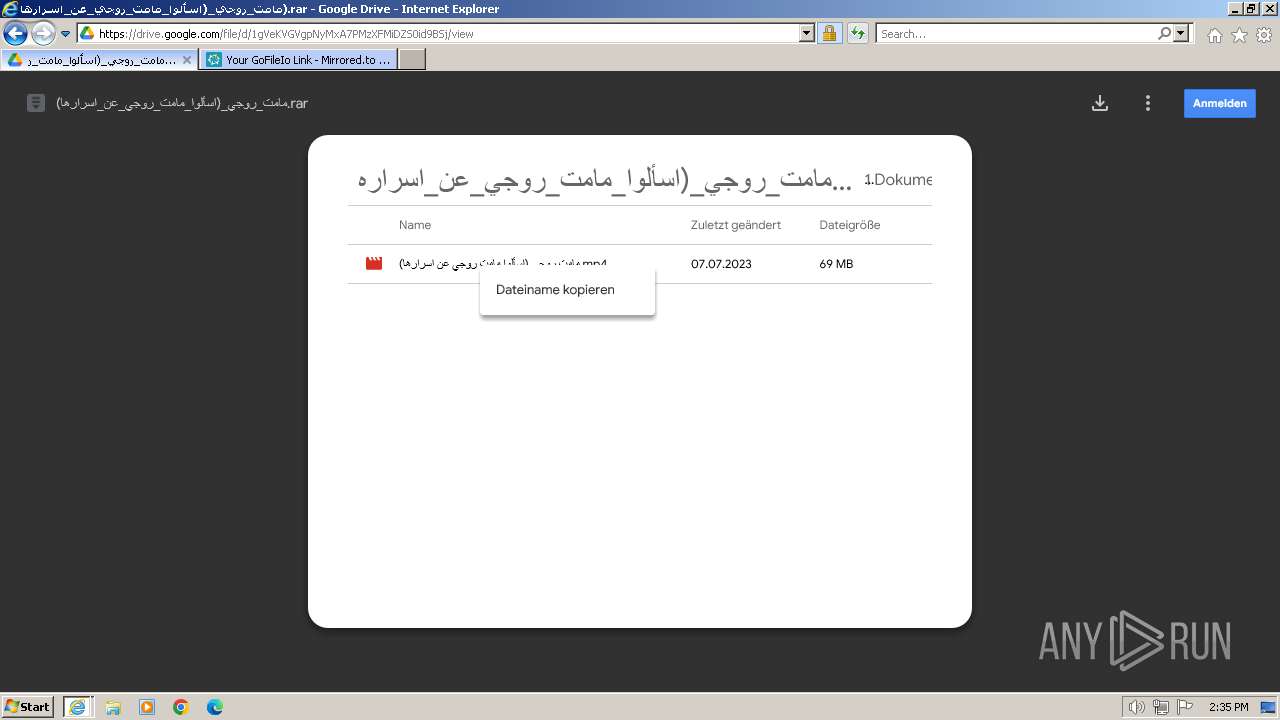Click the Anmelden sign-in button
The image size is (1280, 720).
[1219, 103]
